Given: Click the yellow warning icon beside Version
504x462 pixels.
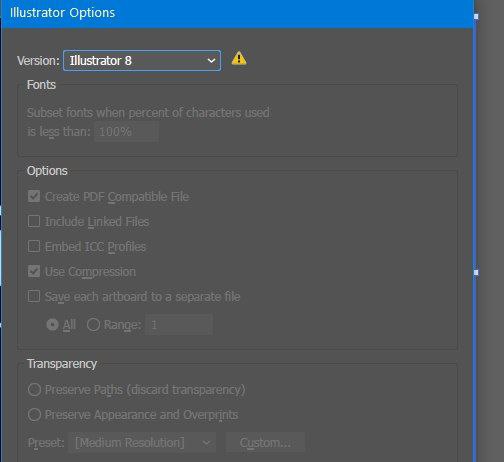Looking at the screenshot, I should pyautogui.click(x=239, y=58).
